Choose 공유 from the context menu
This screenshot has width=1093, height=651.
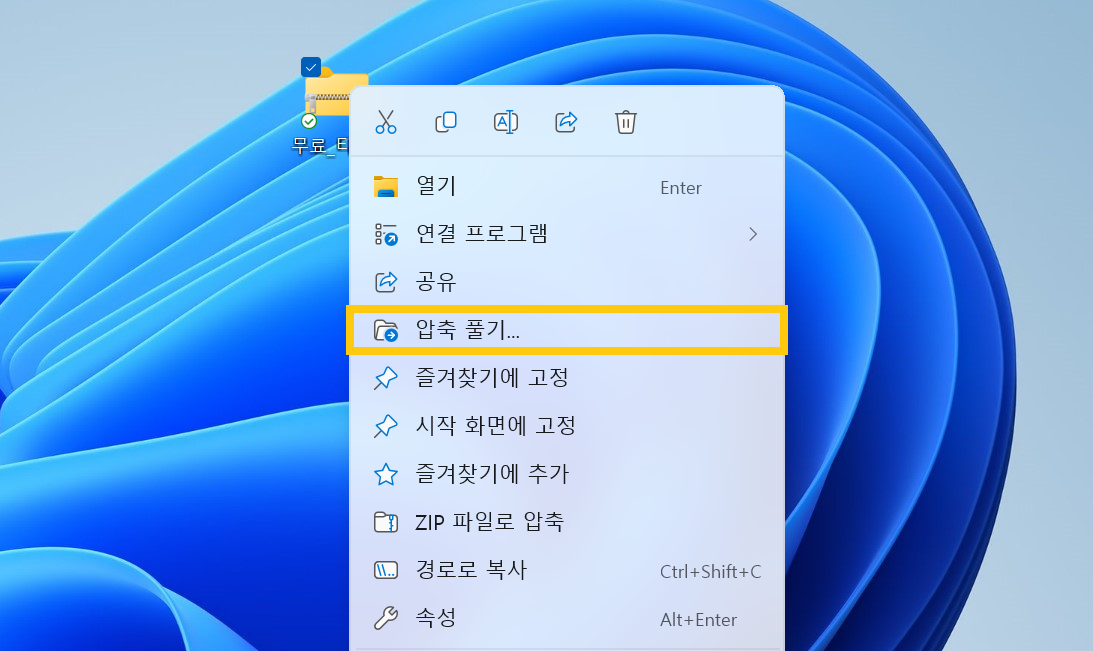point(567,282)
